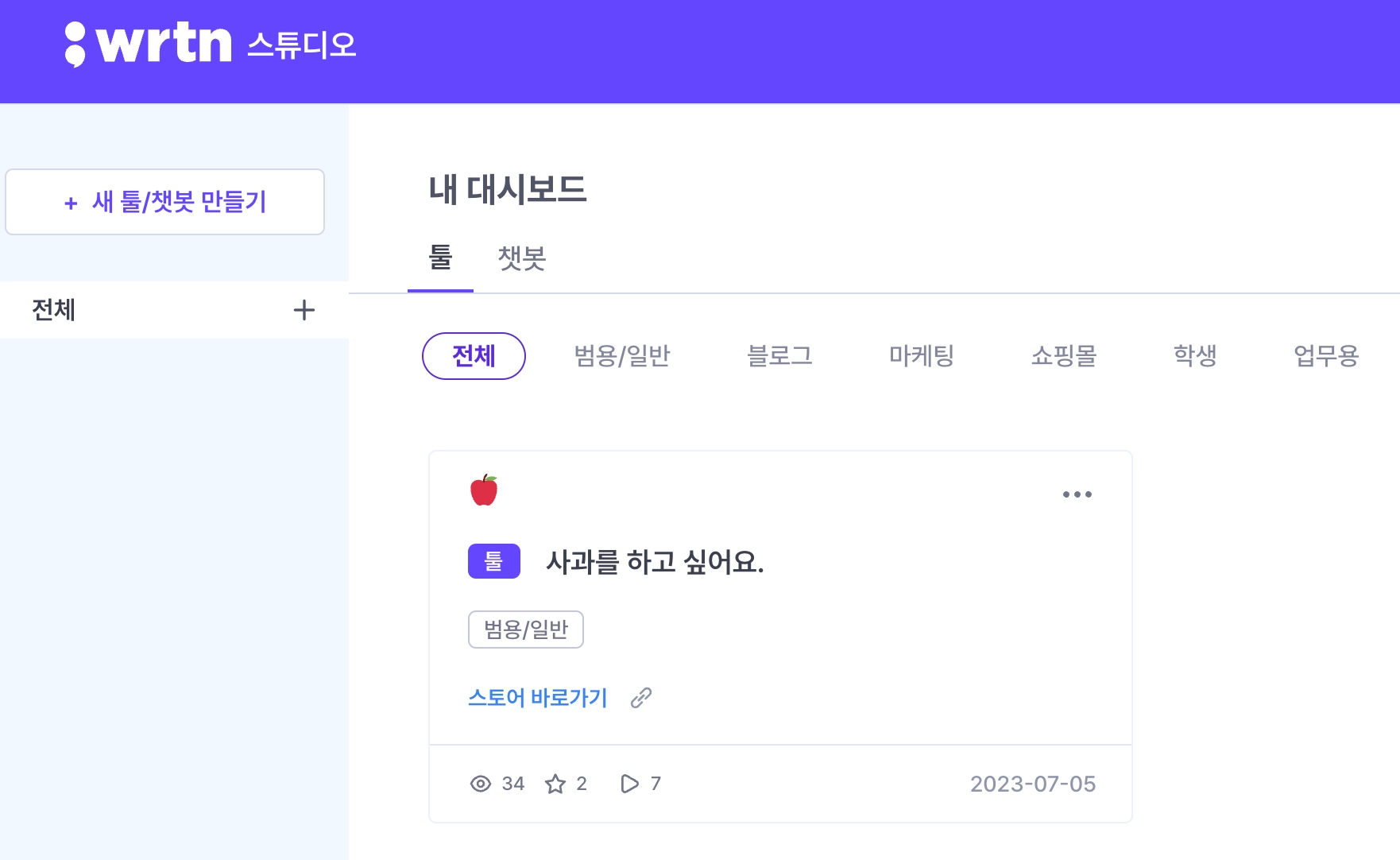Viewport: 1400px width, 860px height.
Task: Open the three-dot menu on tool card
Action: coord(1077,494)
